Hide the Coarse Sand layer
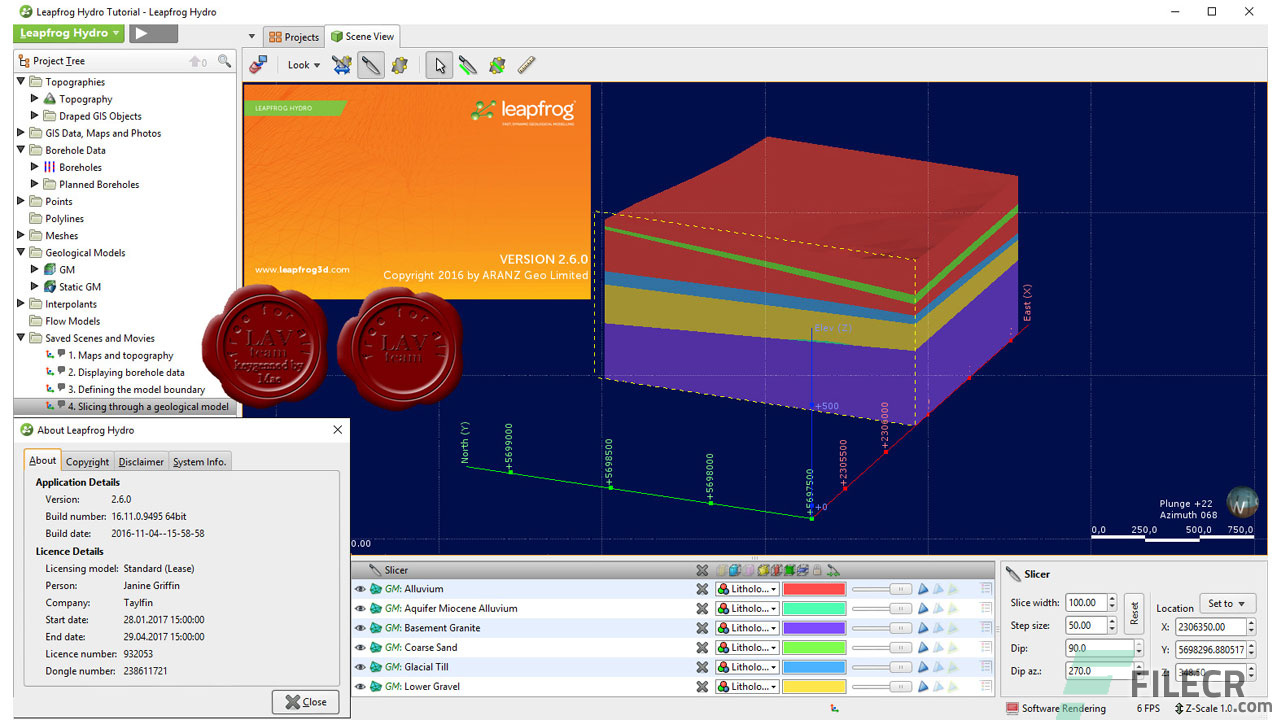Image resolution: width=1280 pixels, height=720 pixels. pos(360,647)
